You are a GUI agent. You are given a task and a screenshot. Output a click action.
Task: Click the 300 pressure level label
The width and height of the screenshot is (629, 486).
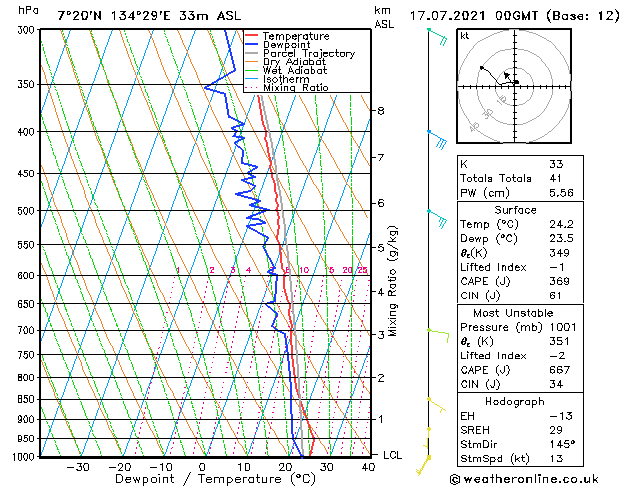point(28,30)
